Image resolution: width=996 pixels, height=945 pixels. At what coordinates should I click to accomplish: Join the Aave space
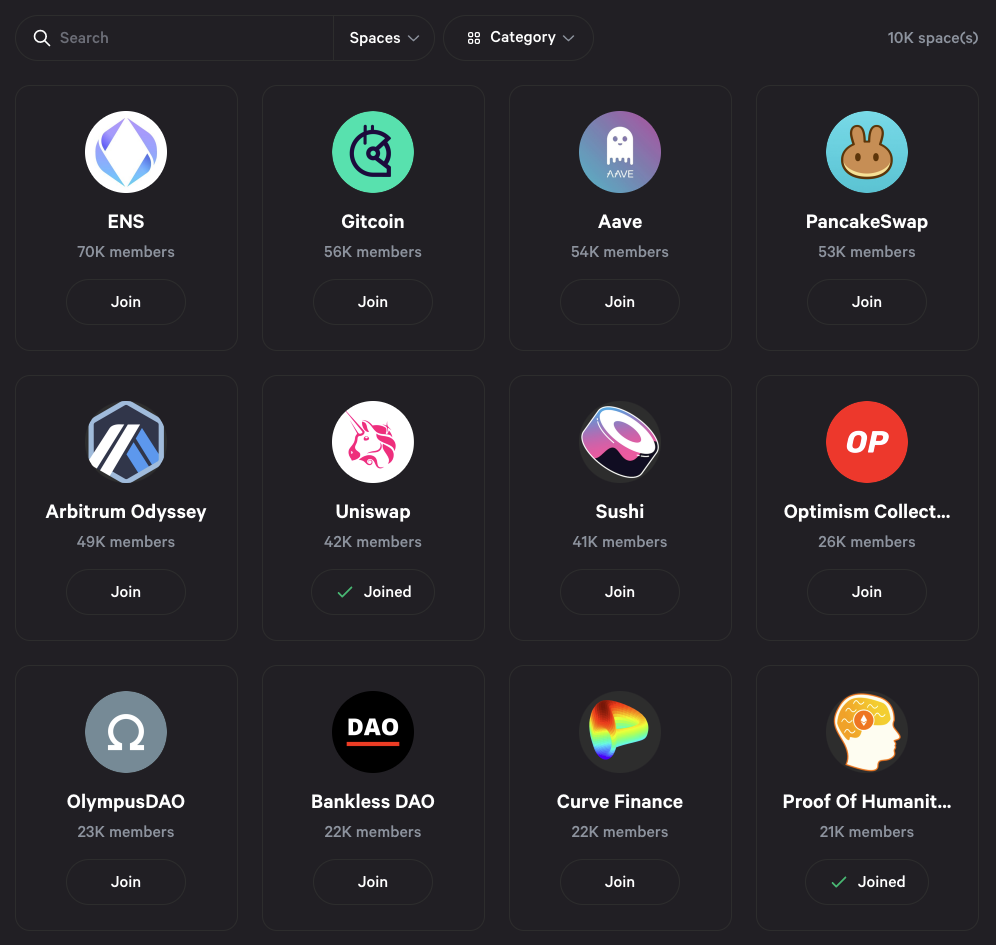[x=620, y=302]
